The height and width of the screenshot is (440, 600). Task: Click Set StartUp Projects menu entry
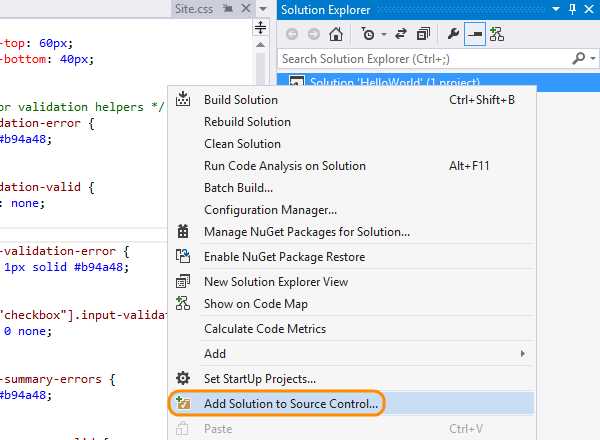260,379
